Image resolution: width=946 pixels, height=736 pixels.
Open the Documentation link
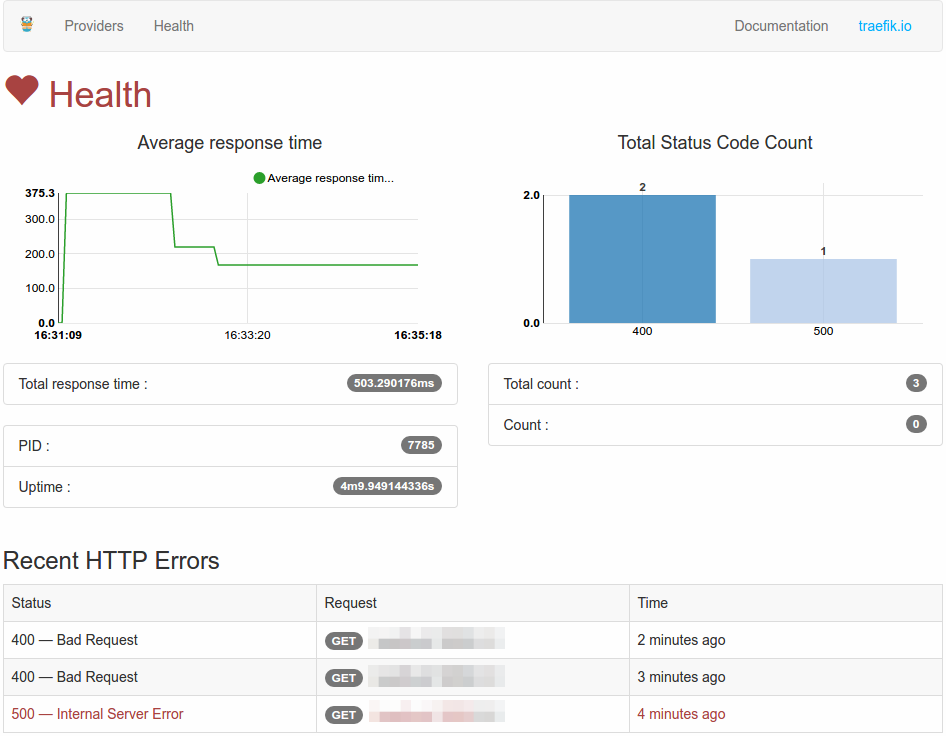[781, 25]
